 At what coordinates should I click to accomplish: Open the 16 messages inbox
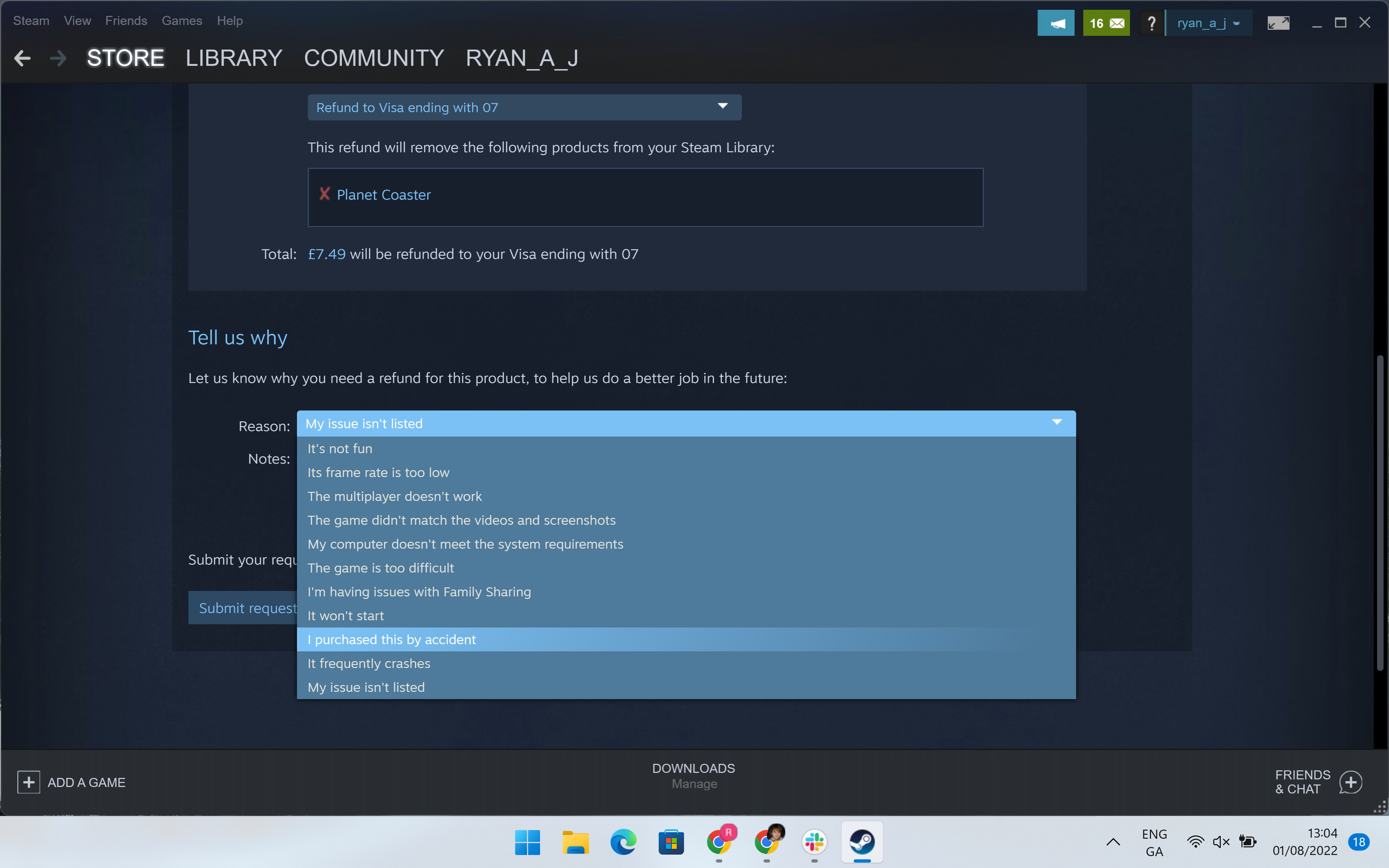pyautogui.click(x=1106, y=24)
